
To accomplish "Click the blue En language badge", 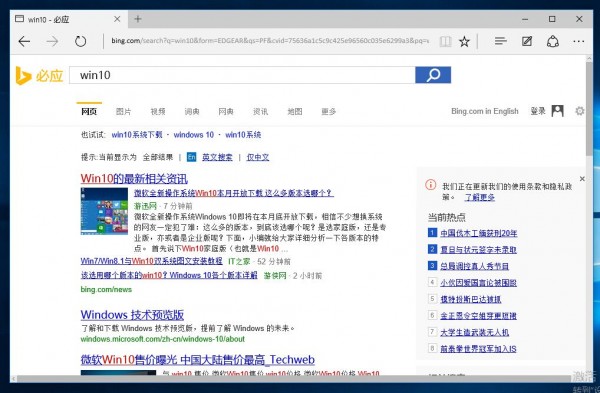I will tap(191, 157).
